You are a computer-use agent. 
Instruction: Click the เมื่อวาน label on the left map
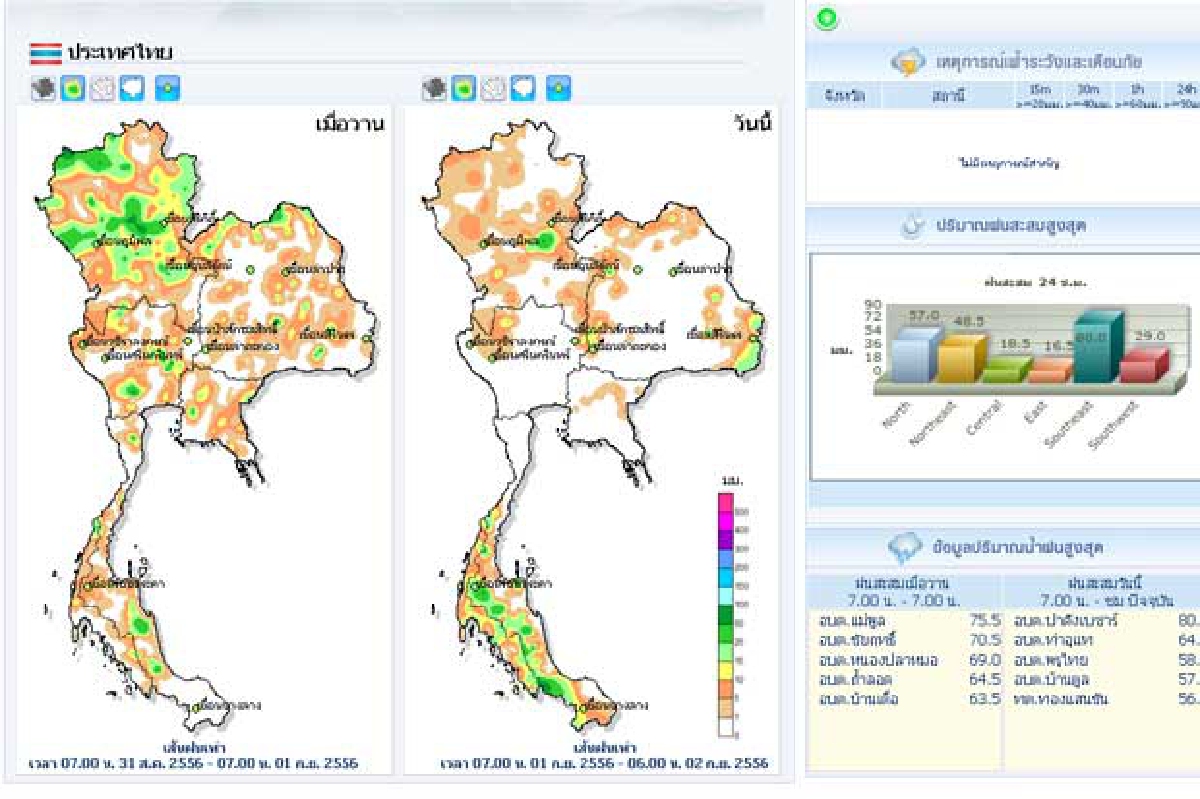(350, 124)
